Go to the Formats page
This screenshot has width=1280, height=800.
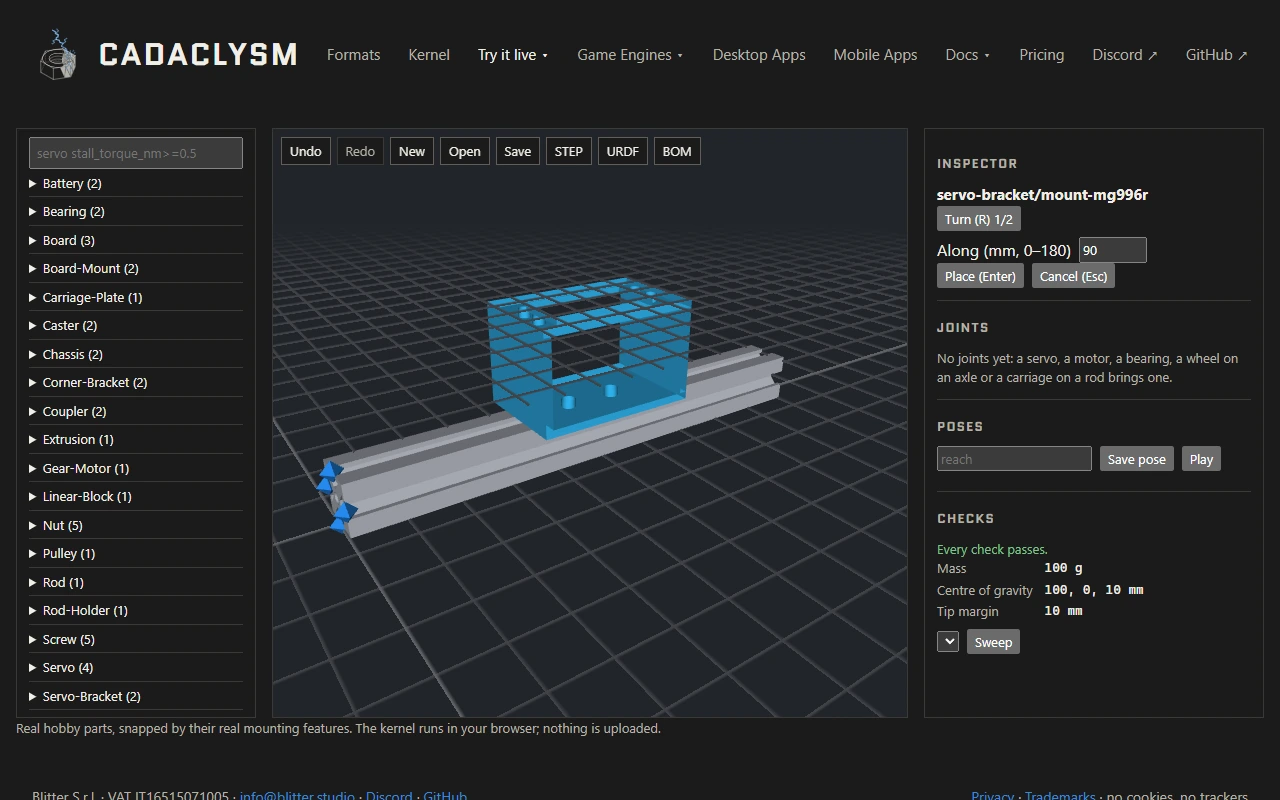coord(354,55)
